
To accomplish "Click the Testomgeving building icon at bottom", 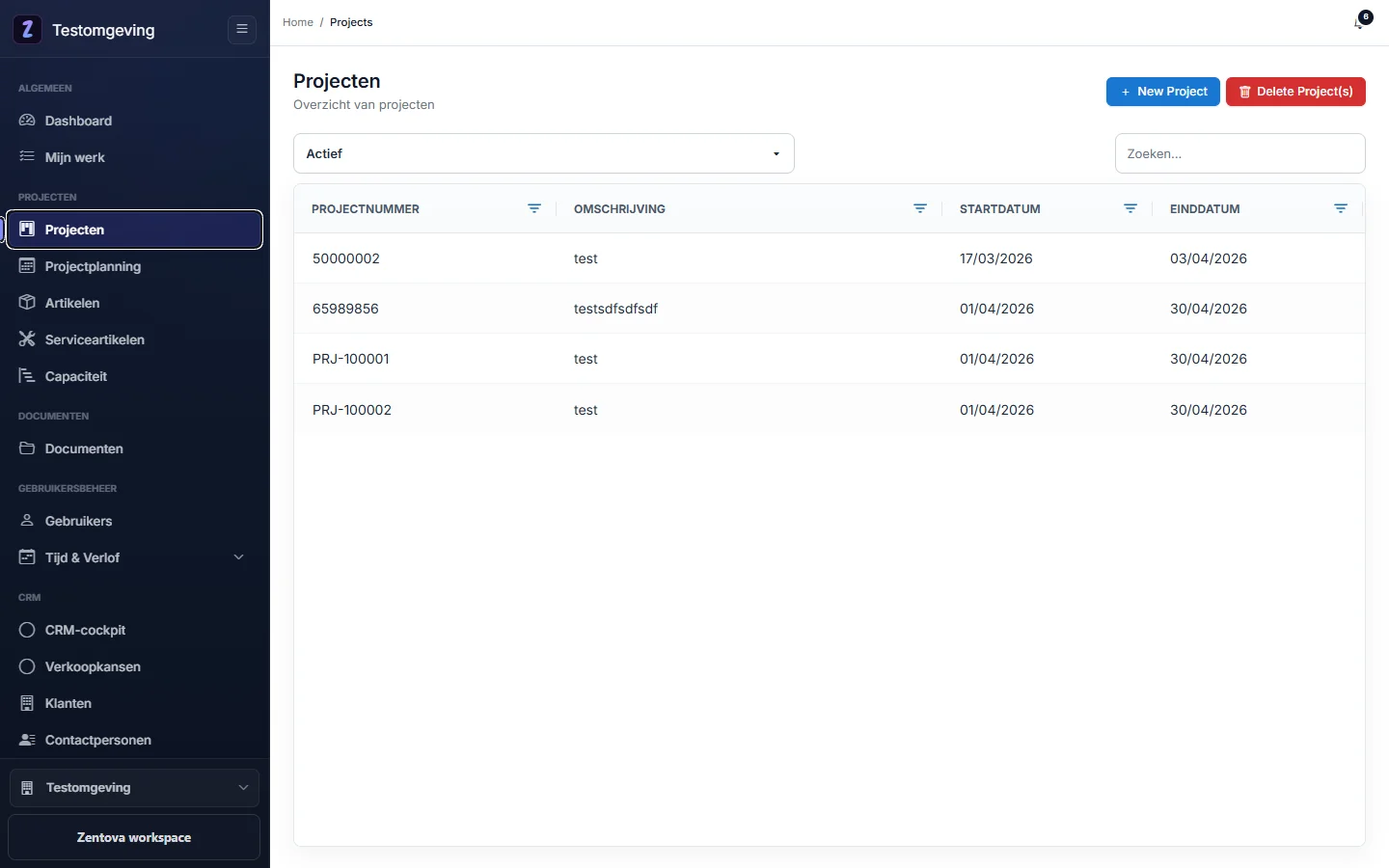I will point(27,788).
